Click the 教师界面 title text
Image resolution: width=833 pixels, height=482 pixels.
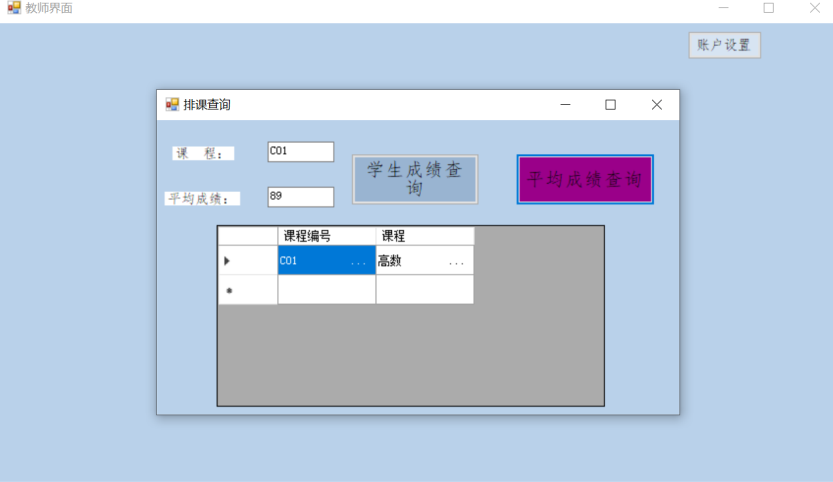click(x=49, y=8)
